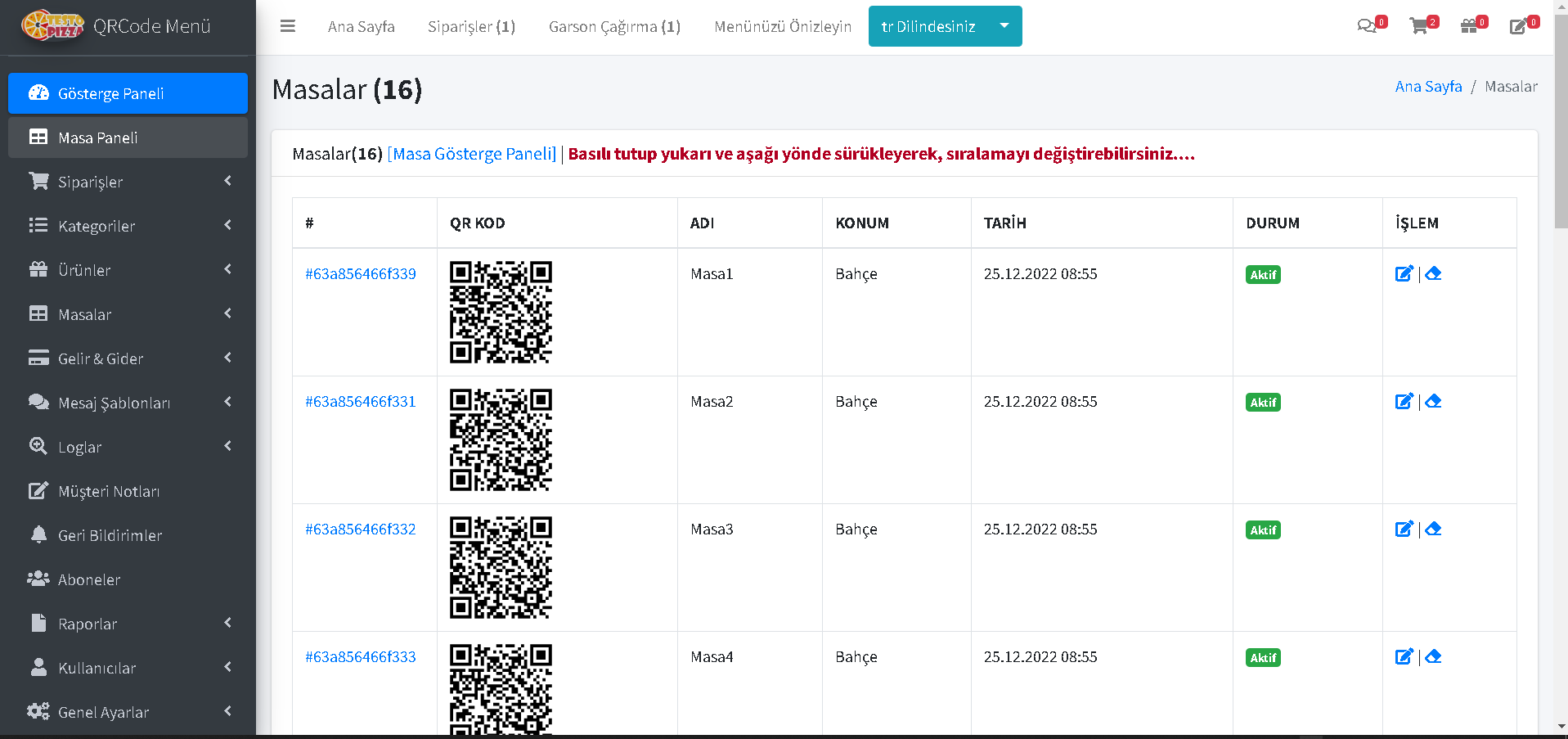
Task: Click the gift notification icon in header
Action: coord(1469,26)
